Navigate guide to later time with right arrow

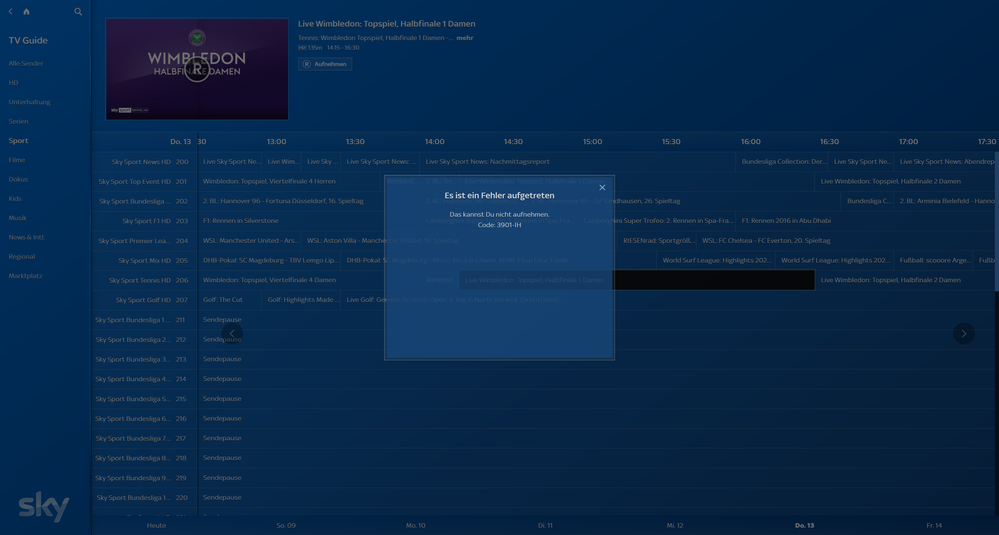pyautogui.click(x=963, y=333)
